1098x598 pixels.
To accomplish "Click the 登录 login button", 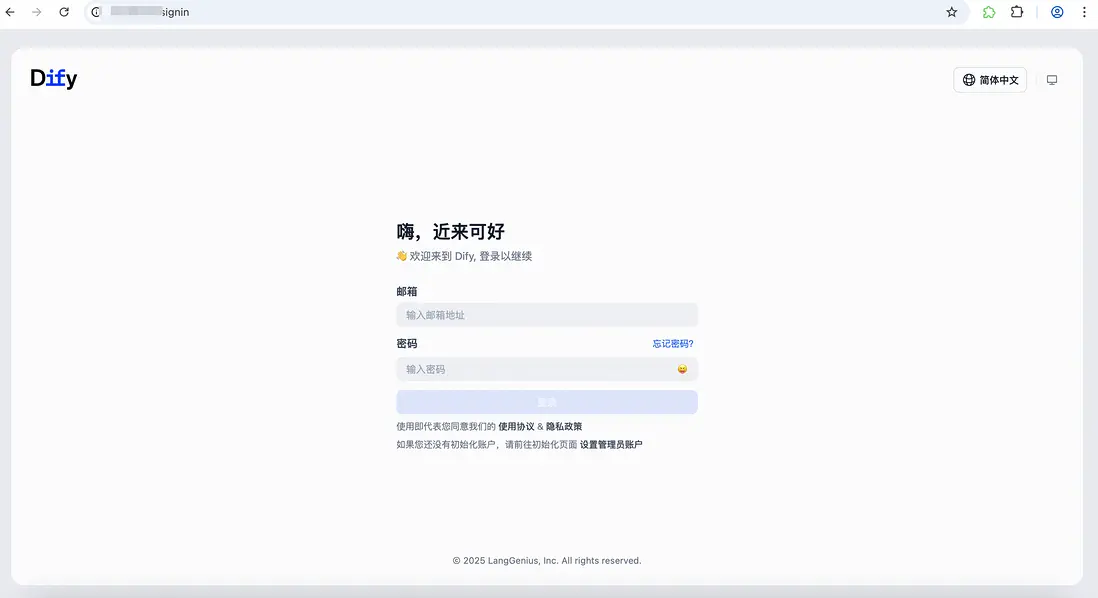I will click(x=546, y=401).
